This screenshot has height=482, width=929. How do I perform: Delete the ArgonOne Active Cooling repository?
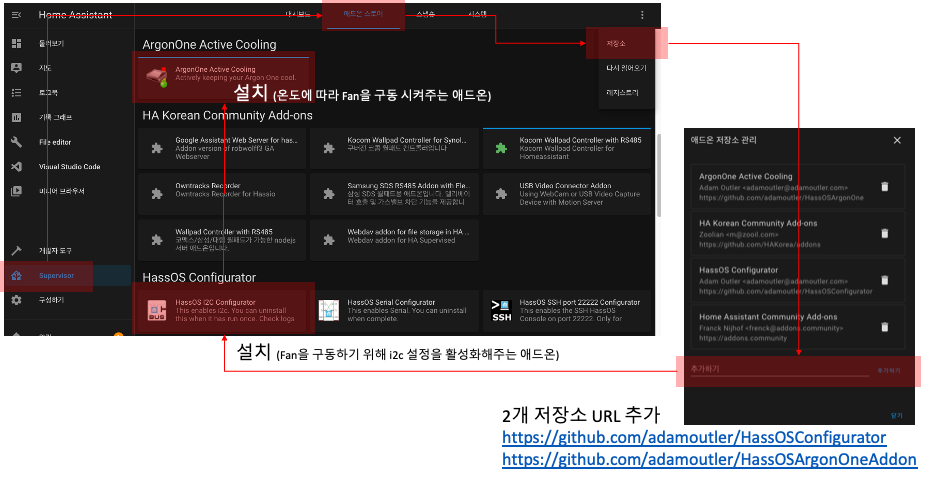[885, 187]
